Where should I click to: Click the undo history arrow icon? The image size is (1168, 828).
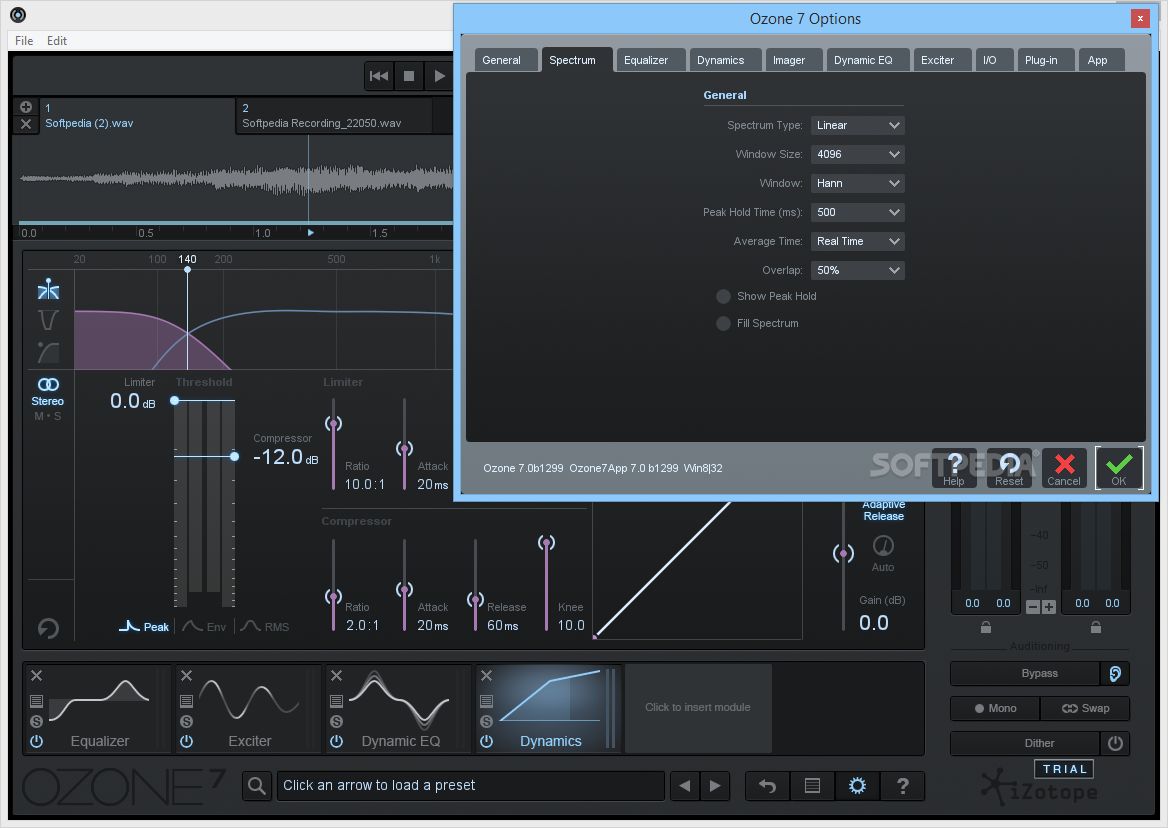pos(767,786)
